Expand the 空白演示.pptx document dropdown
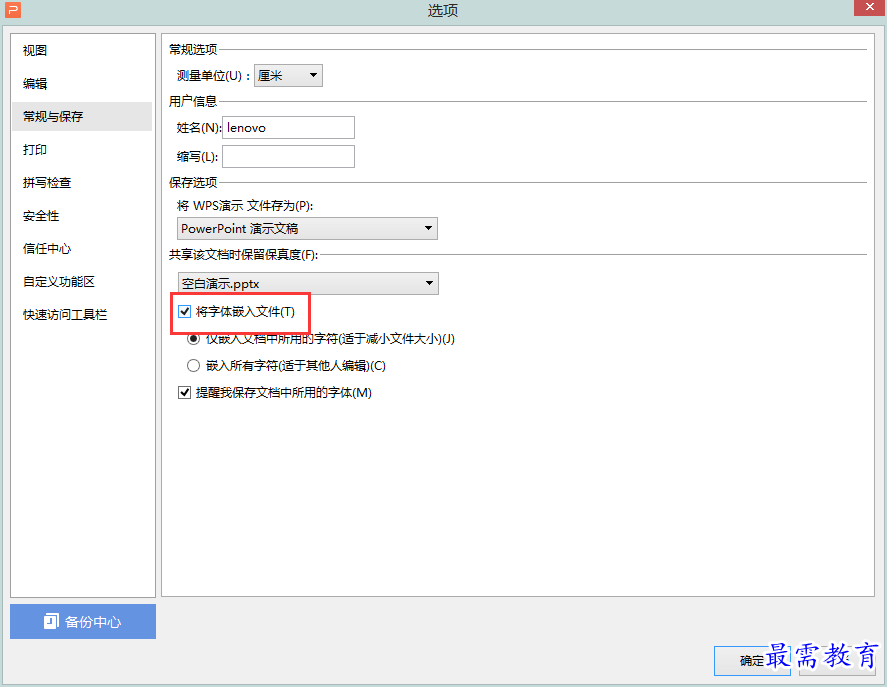The image size is (887, 687). tap(308, 283)
